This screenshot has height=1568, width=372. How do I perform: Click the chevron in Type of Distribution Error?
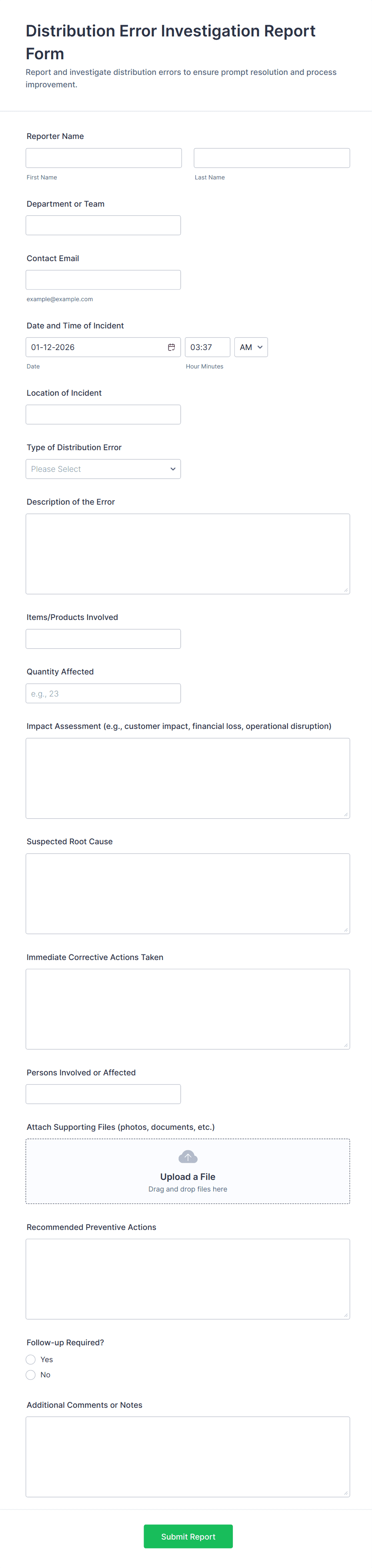(x=173, y=469)
